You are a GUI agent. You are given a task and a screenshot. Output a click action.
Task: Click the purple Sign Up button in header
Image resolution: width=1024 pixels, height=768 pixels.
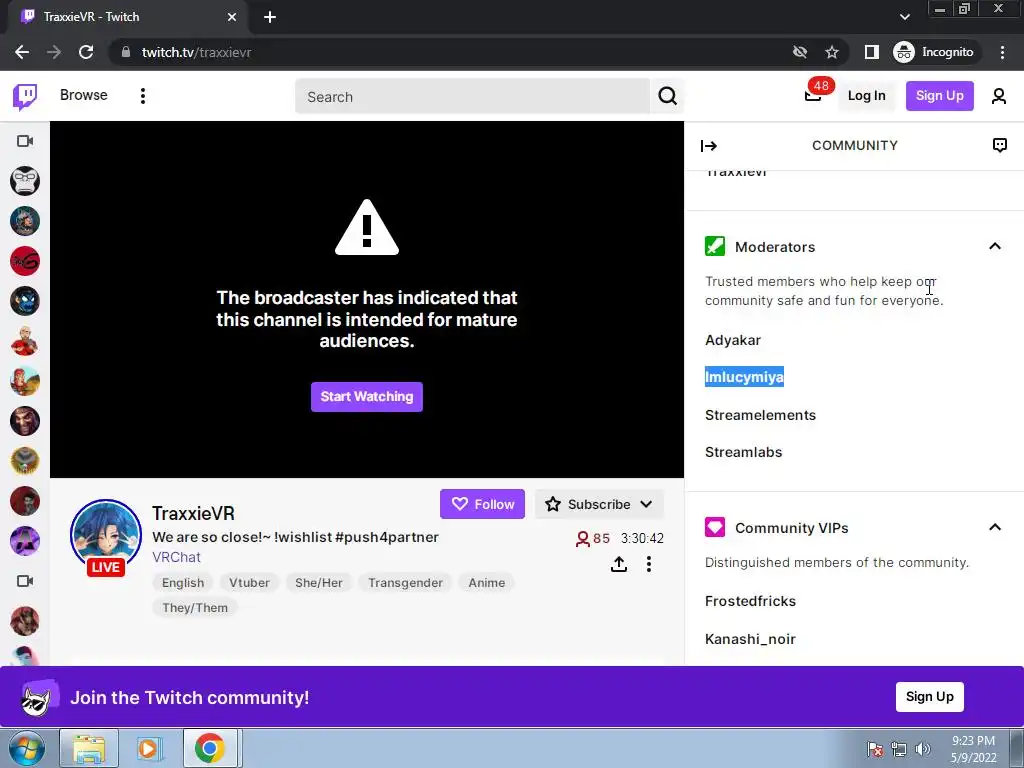939,96
